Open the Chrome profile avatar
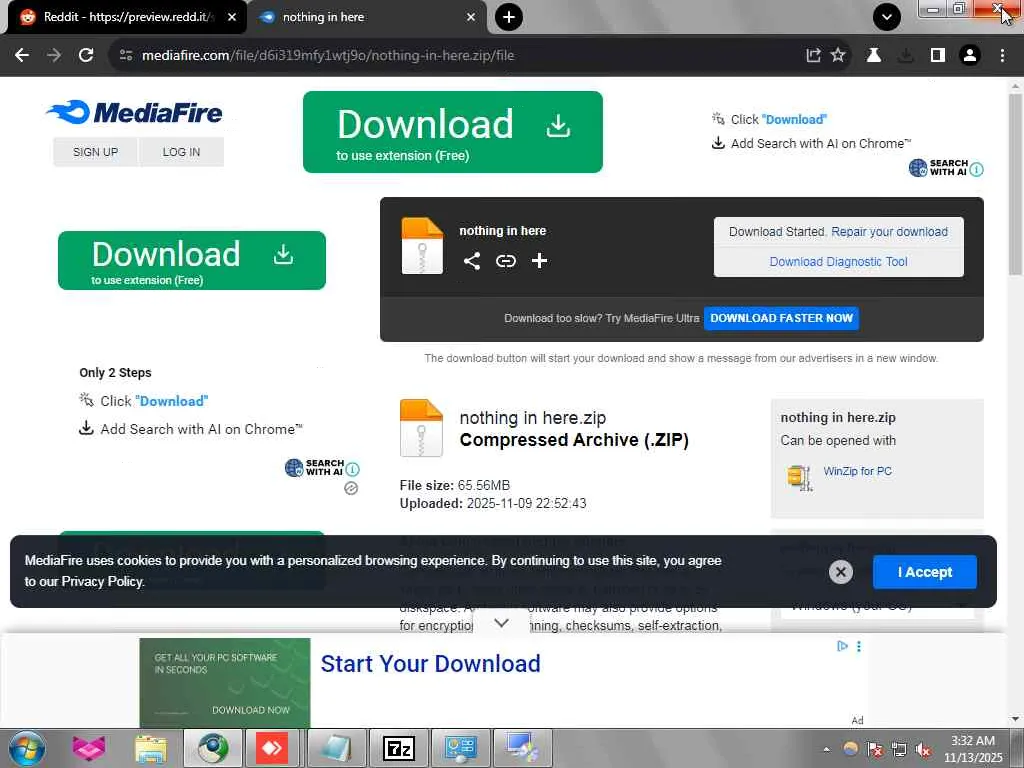 (970, 56)
